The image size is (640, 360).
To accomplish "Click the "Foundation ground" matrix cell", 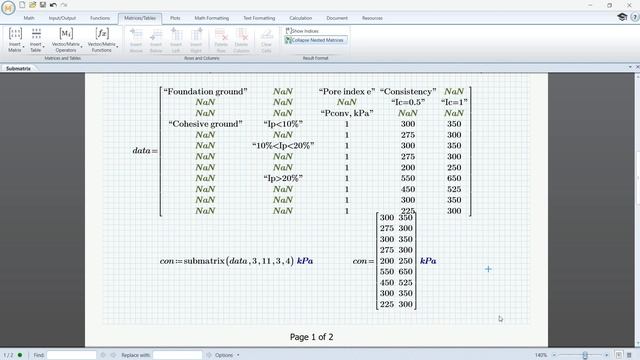I will tap(205, 91).
